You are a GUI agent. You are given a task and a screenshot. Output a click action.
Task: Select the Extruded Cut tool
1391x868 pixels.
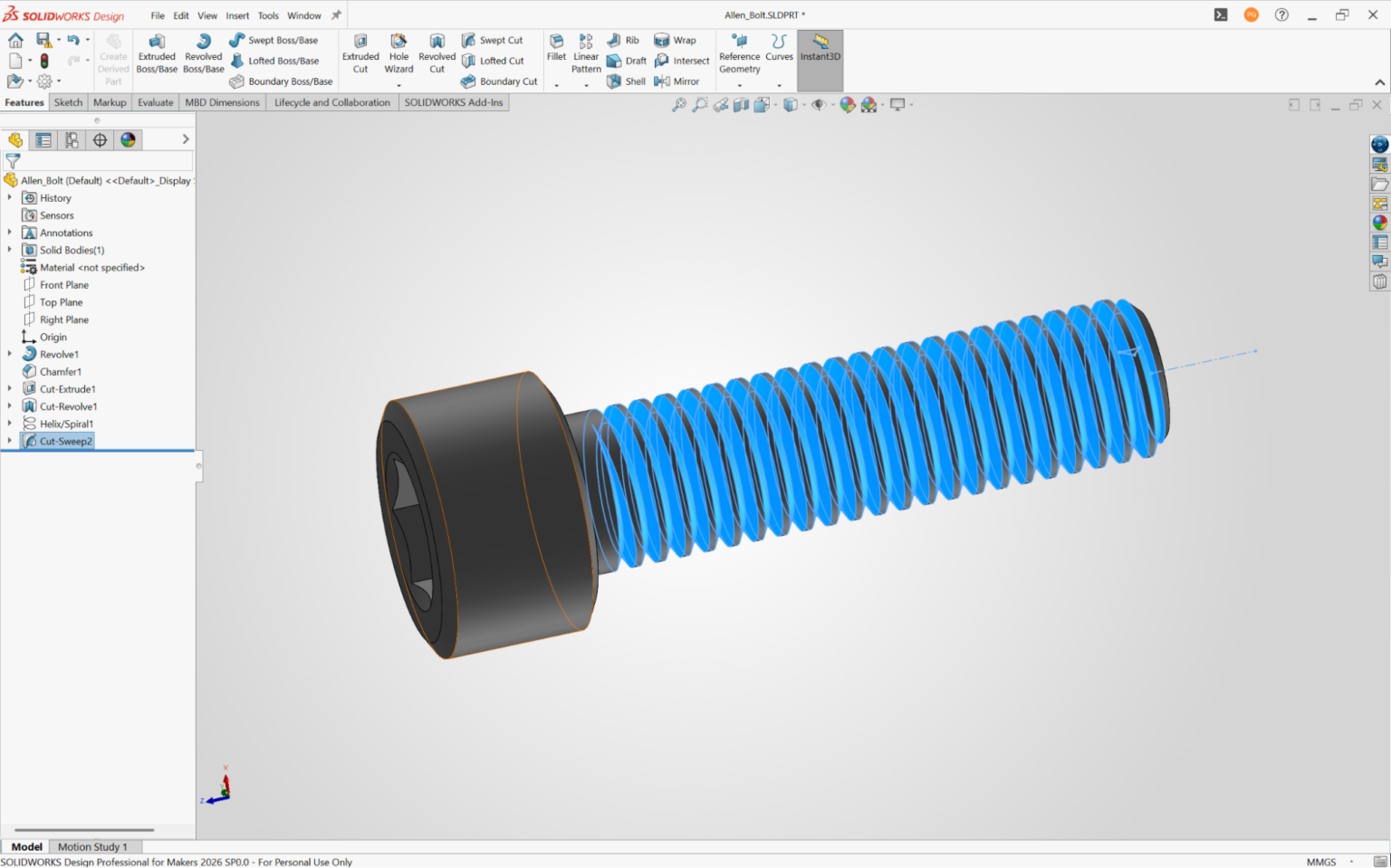360,54
